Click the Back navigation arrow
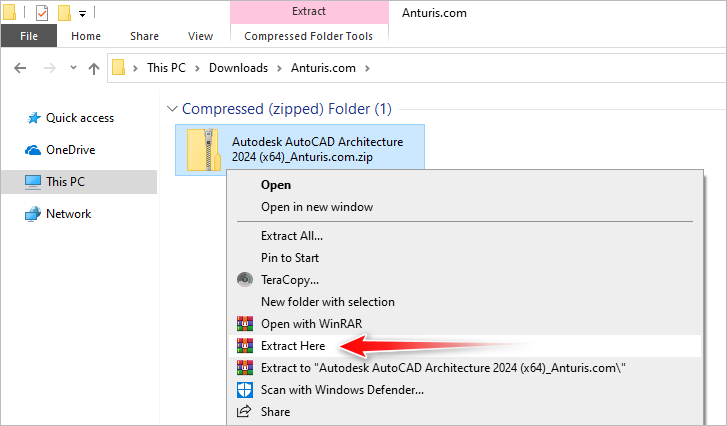The image size is (727, 426). [x=19, y=69]
